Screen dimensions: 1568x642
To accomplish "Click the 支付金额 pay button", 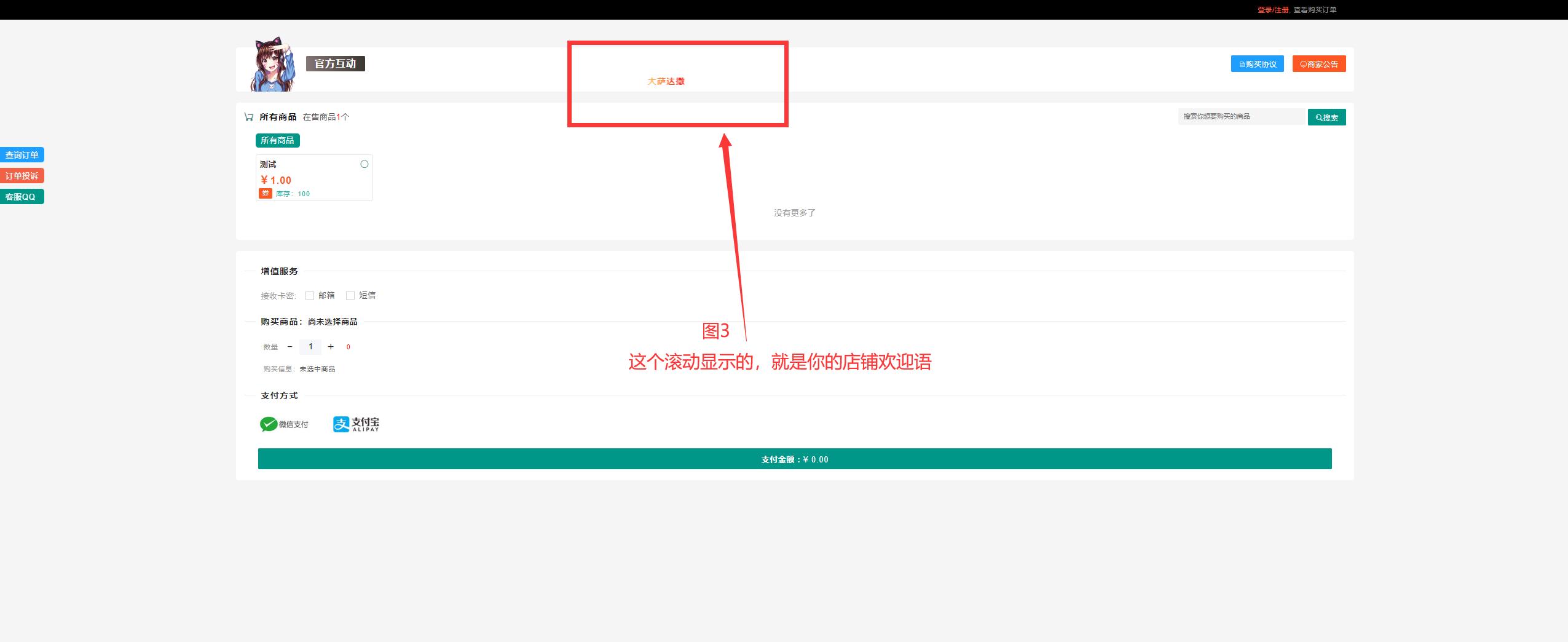I will (x=795, y=459).
